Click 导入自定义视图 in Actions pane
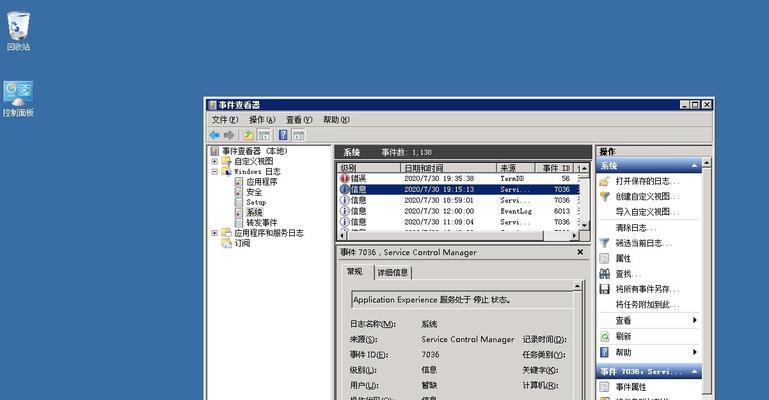The height and width of the screenshot is (400, 769). (x=647, y=212)
